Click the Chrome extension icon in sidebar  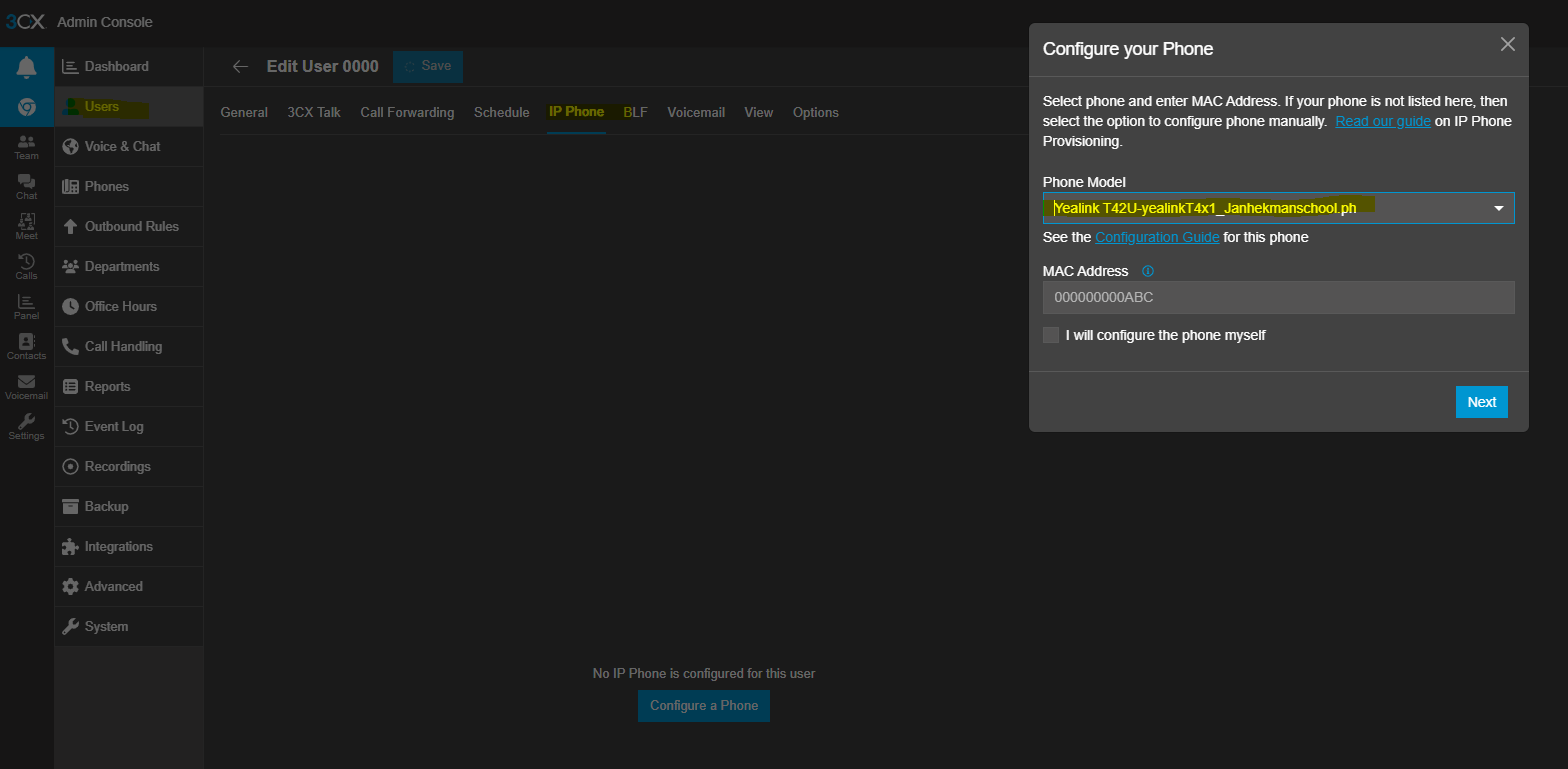[27, 106]
